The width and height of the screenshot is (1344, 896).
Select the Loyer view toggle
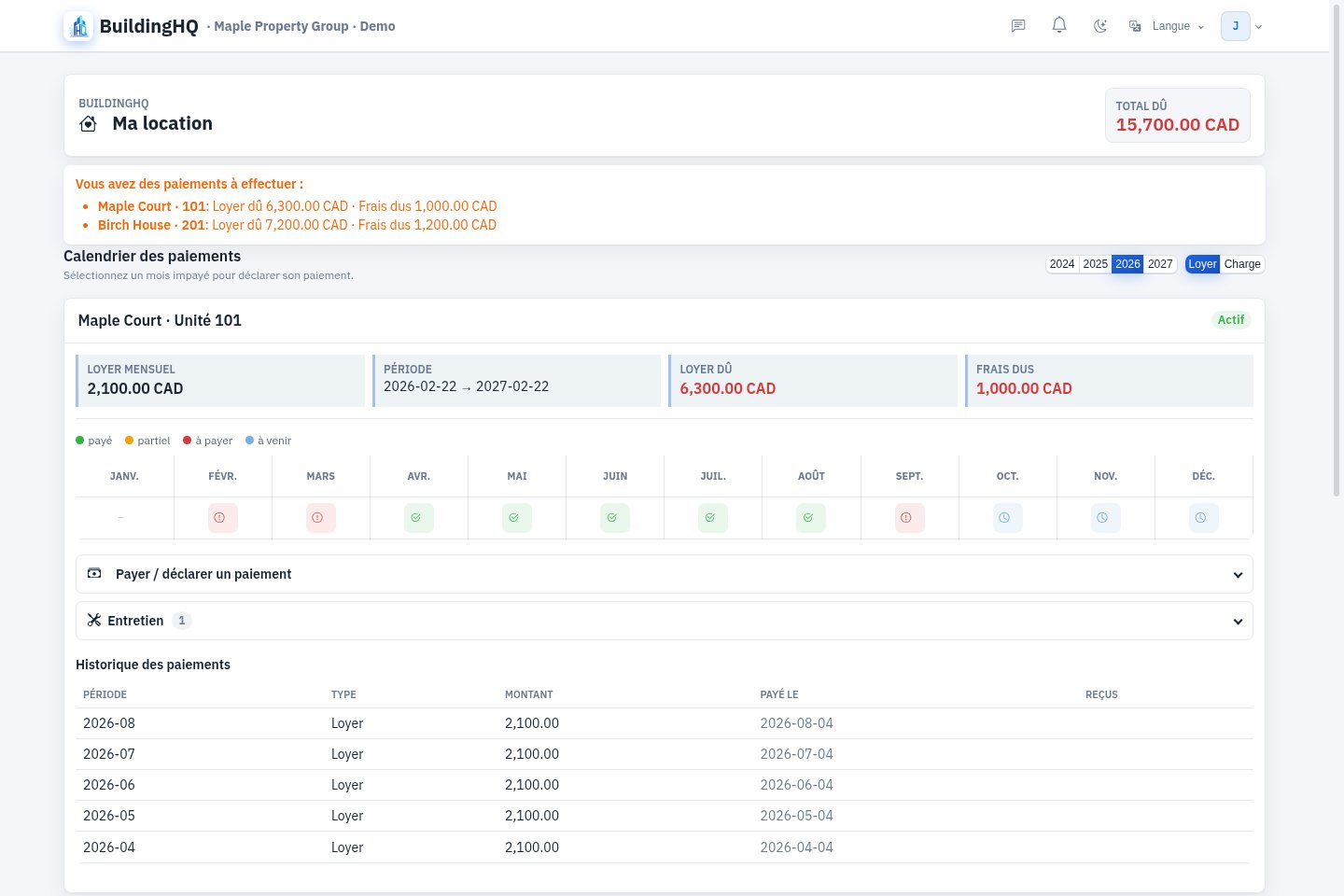[x=1202, y=264]
